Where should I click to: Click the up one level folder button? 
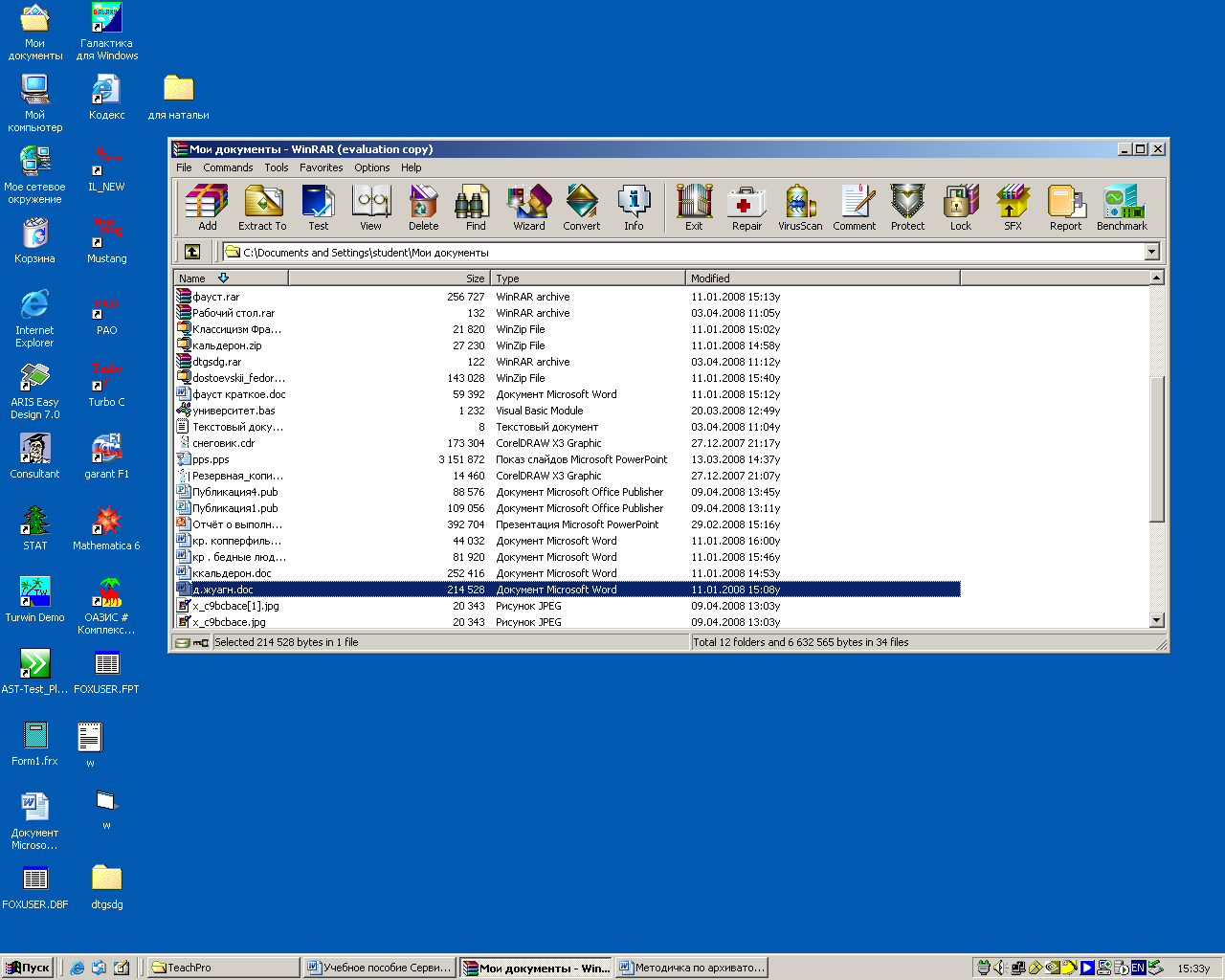pyautogui.click(x=191, y=252)
